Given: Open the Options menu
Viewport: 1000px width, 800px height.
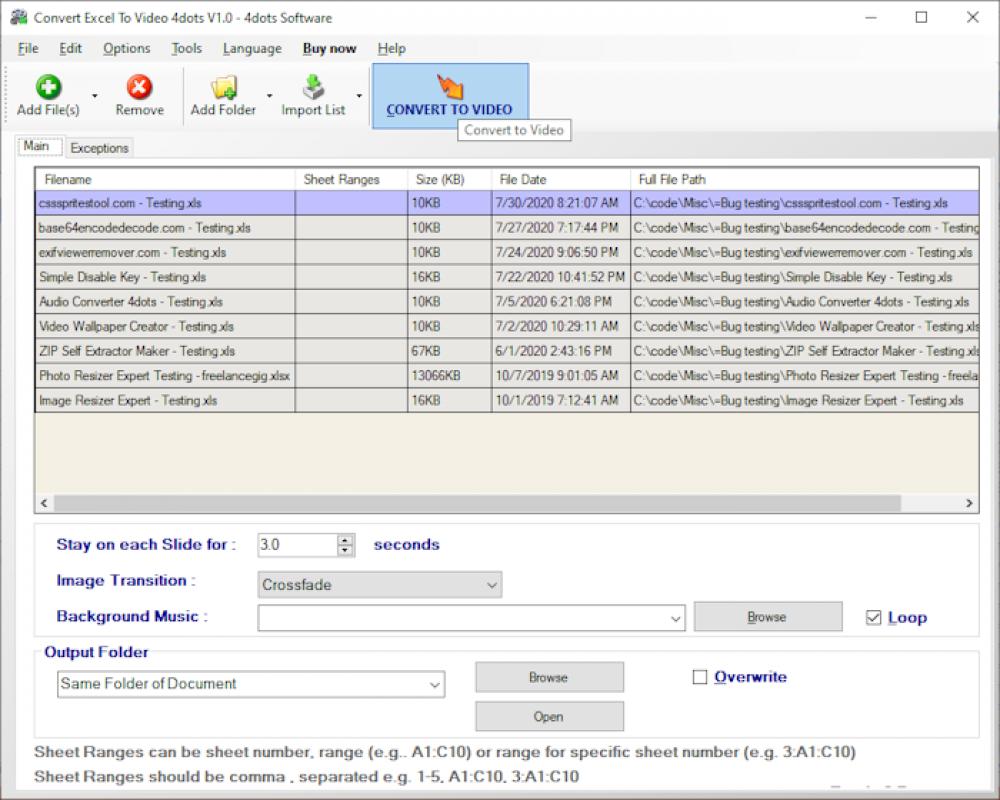Looking at the screenshot, I should pos(126,48).
